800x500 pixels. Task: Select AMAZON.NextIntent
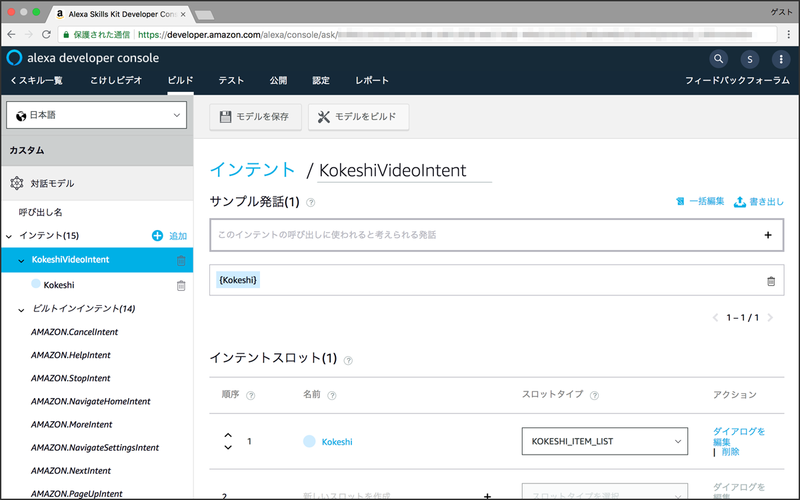coord(71,470)
